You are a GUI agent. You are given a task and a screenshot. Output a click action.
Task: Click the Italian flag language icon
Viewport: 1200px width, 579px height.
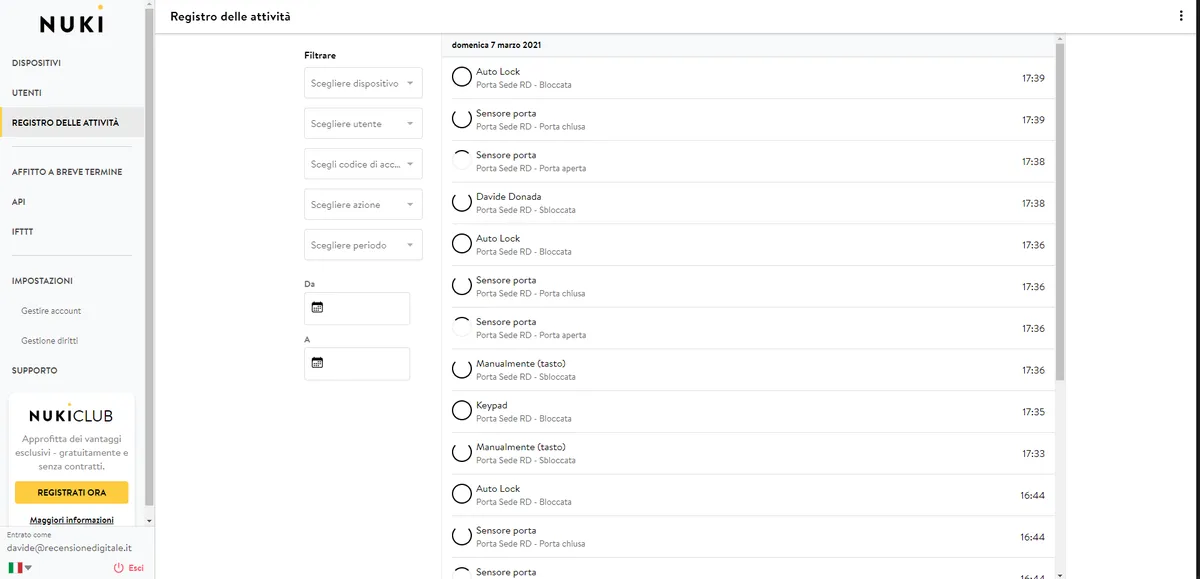pyautogui.click(x=15, y=567)
